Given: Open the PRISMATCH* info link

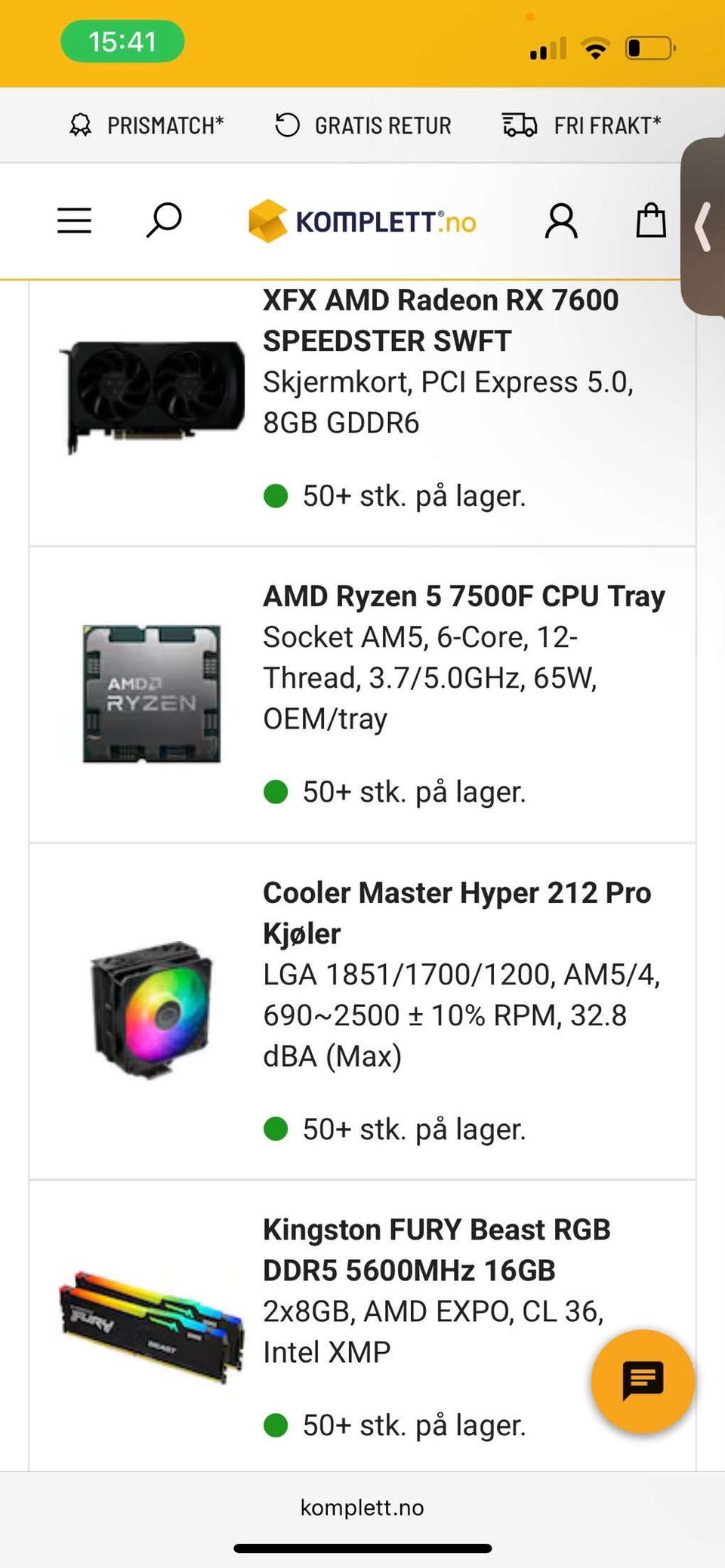Looking at the screenshot, I should (x=165, y=125).
